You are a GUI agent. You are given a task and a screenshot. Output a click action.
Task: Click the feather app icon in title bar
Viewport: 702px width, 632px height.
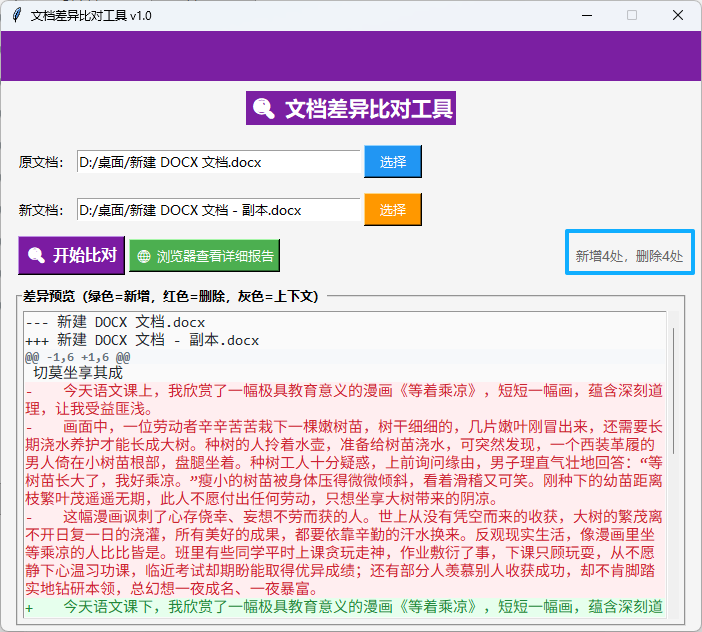(x=17, y=15)
